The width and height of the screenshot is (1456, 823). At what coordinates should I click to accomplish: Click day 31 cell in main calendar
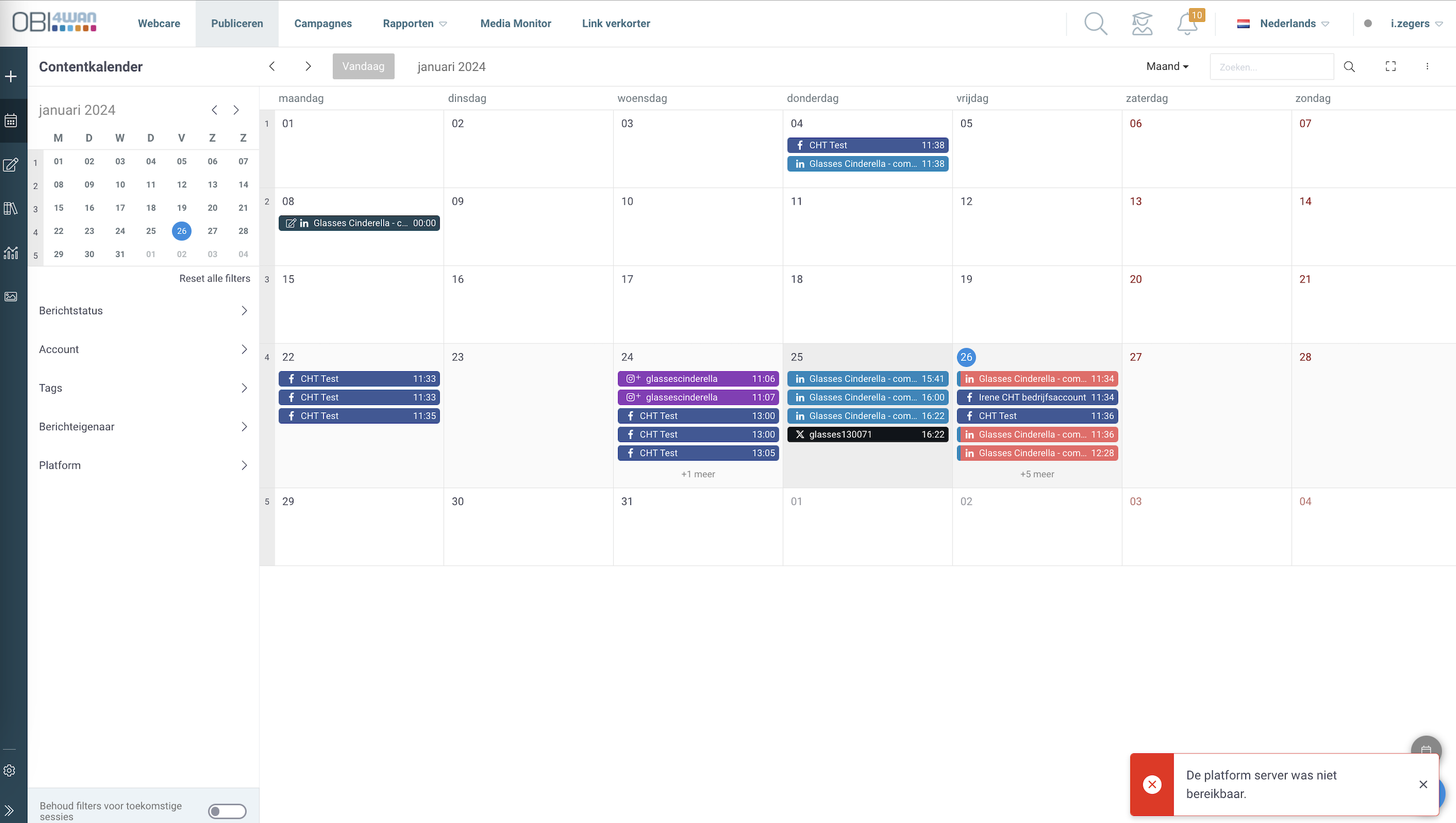point(698,526)
